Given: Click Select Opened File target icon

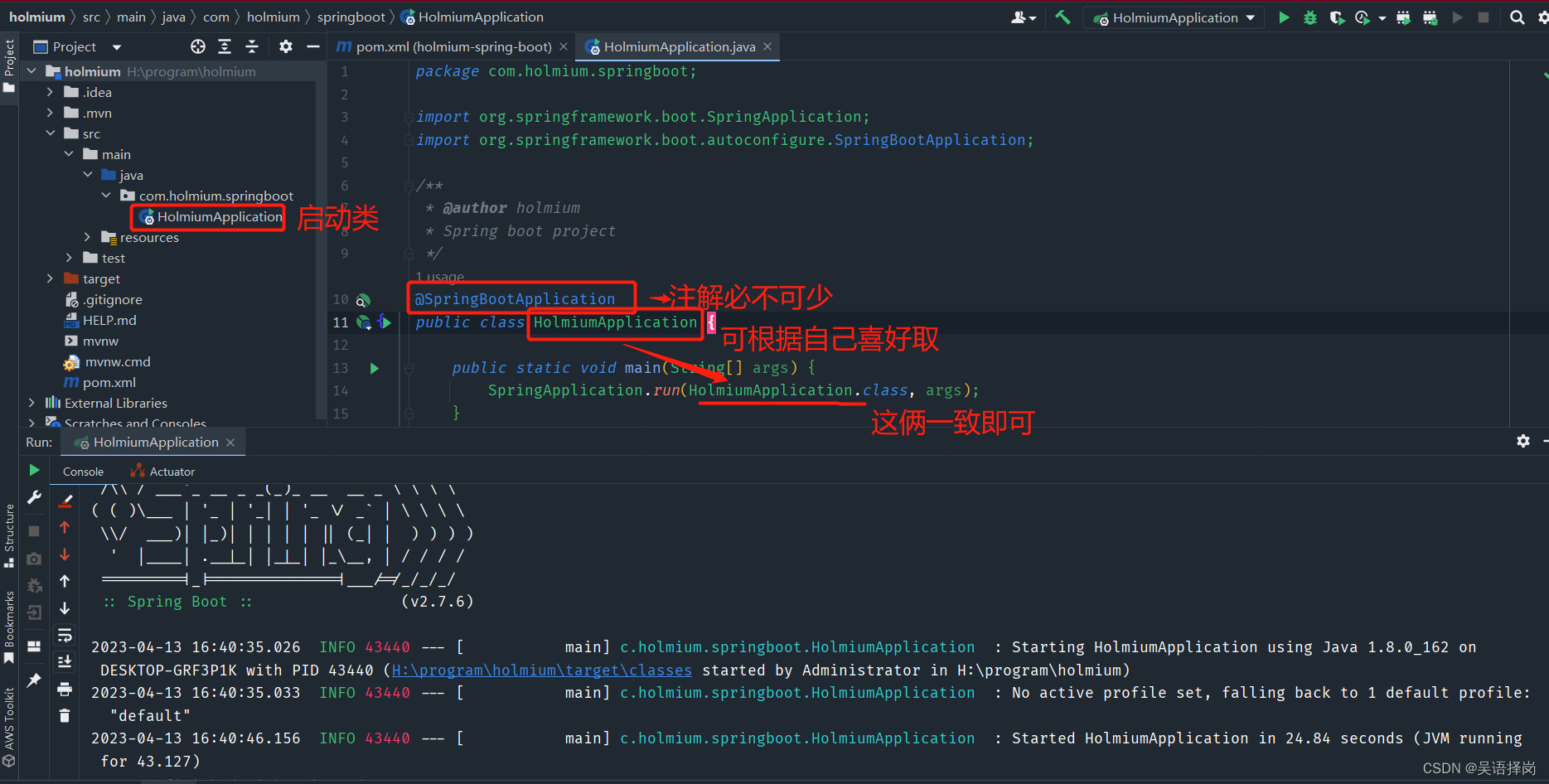Looking at the screenshot, I should click(x=197, y=46).
